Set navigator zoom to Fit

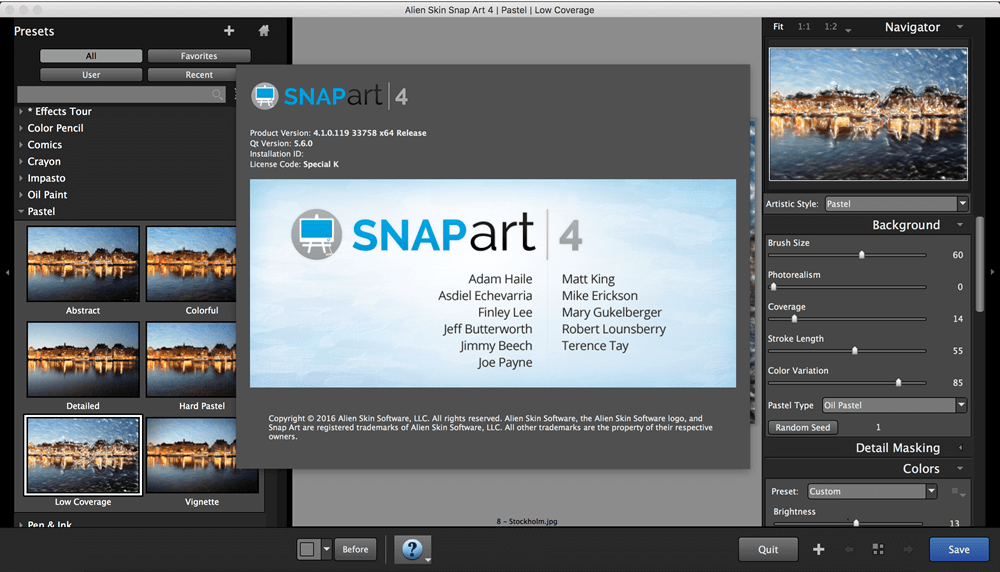coord(778,27)
